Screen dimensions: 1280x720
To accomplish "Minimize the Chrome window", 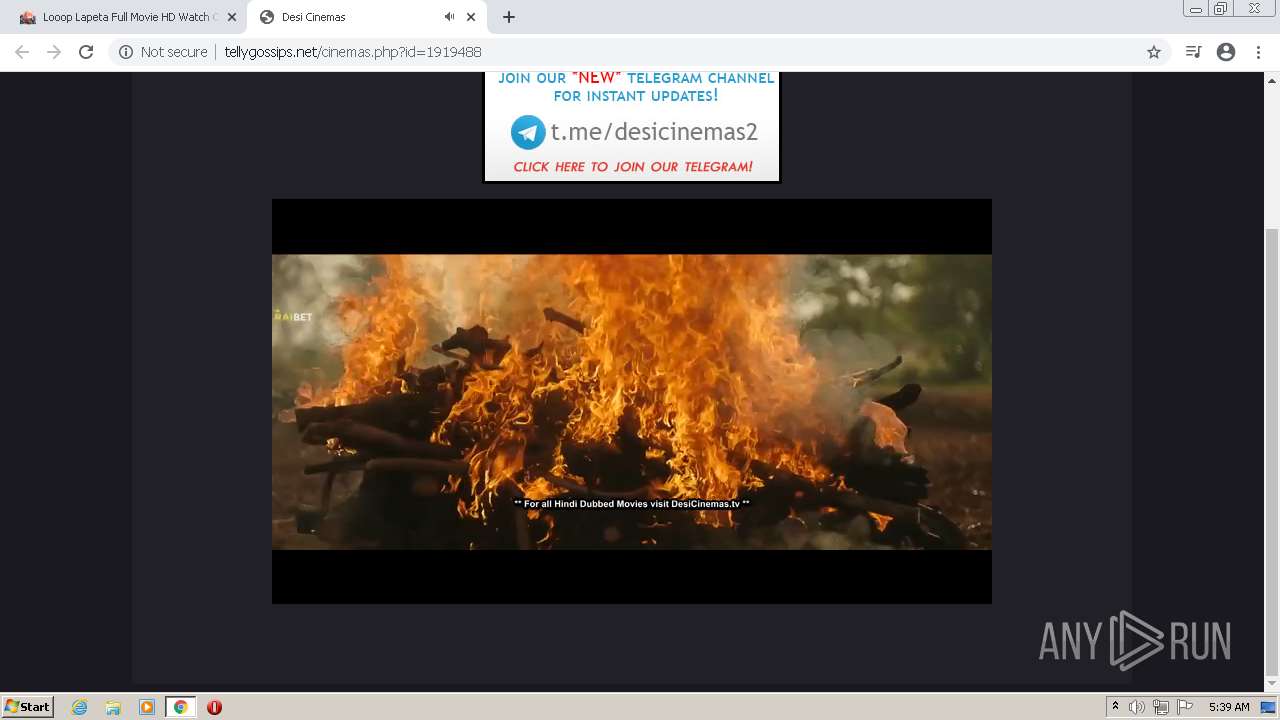I will coord(1195,8).
